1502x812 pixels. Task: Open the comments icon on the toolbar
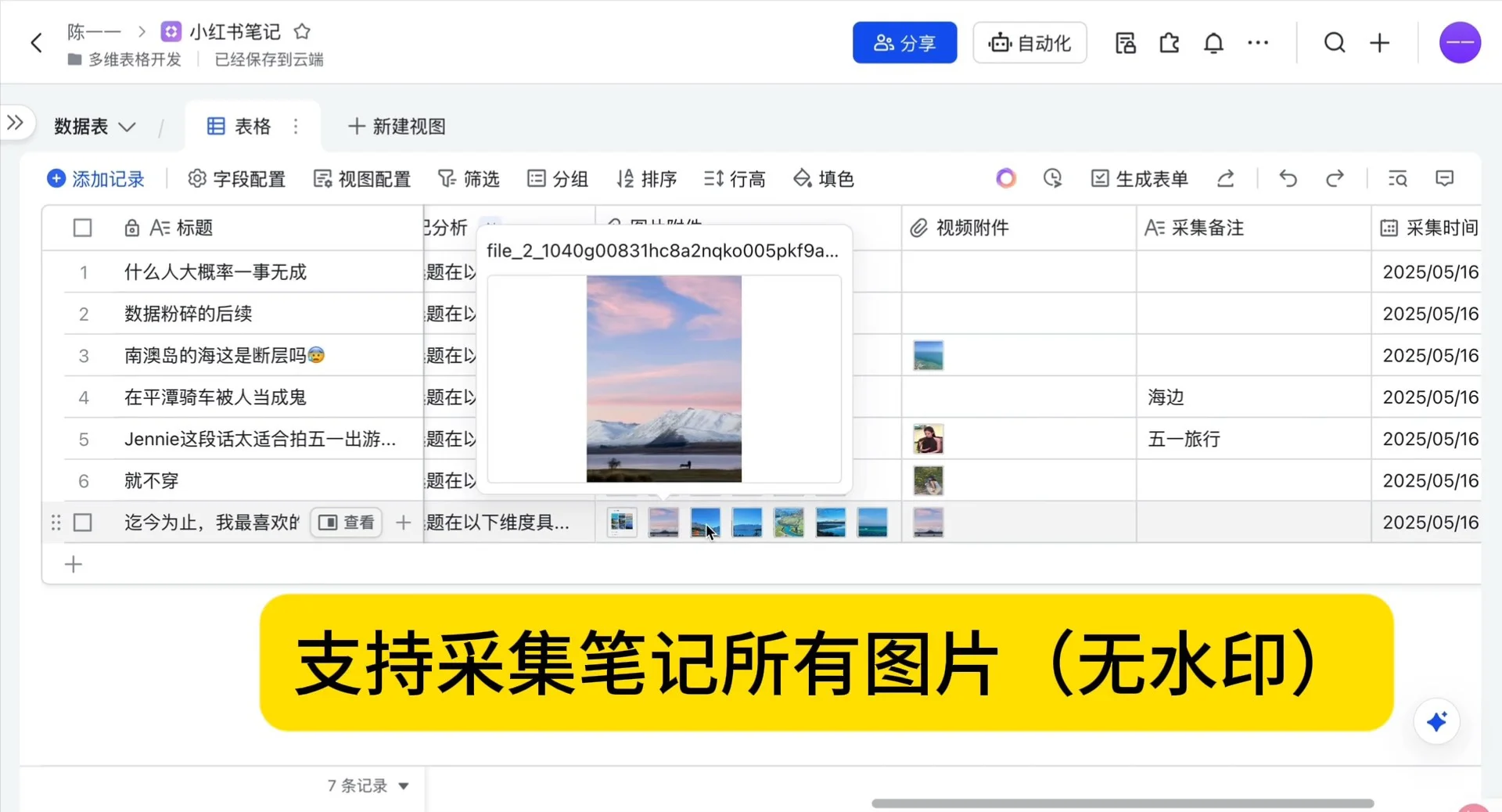[1443, 178]
